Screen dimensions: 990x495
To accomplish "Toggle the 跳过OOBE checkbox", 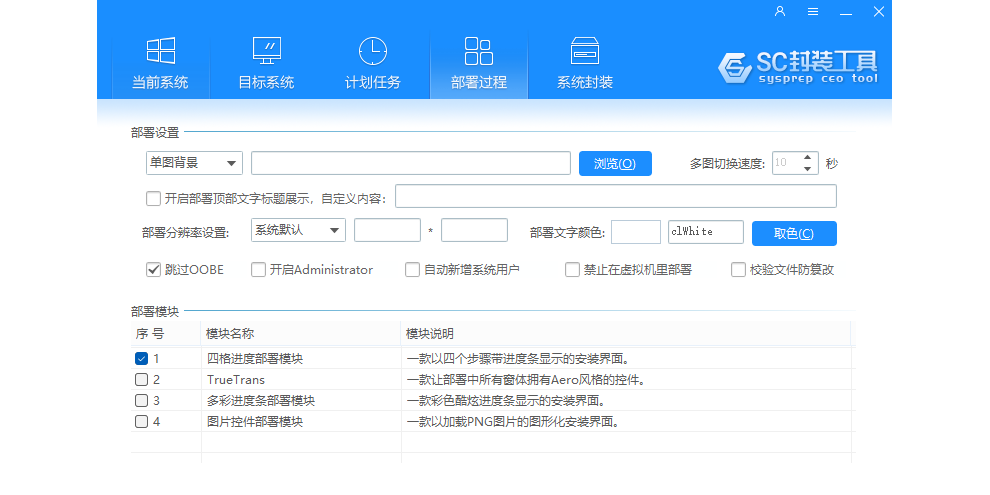I will point(153,269).
